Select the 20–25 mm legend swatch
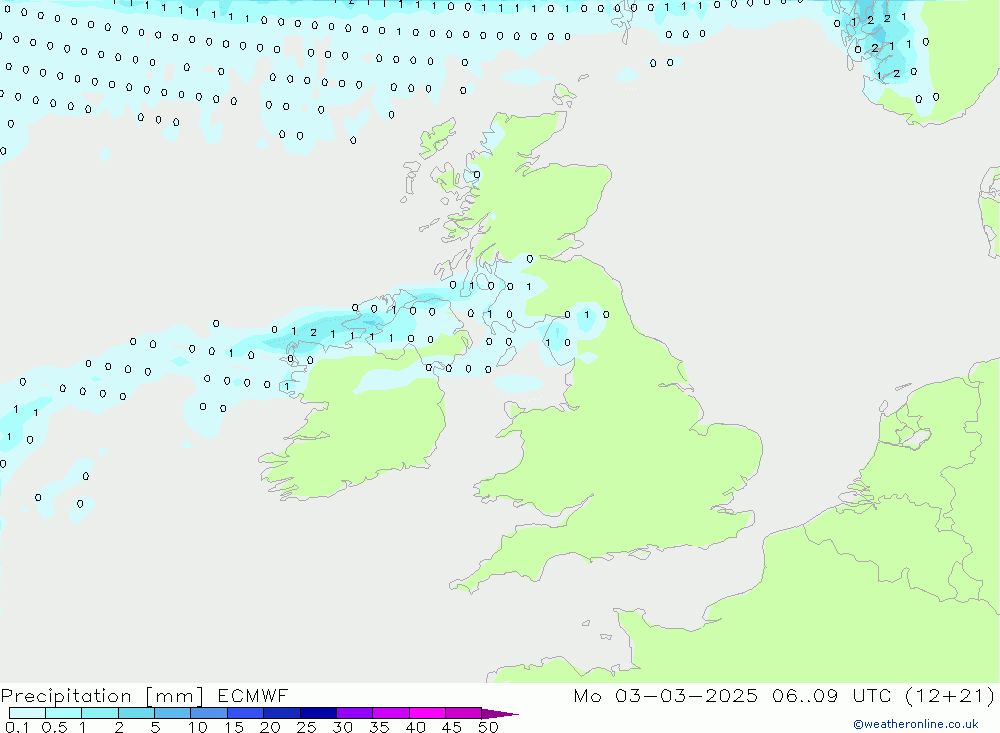Screen dimensions: 1000x733 [x=281, y=713]
